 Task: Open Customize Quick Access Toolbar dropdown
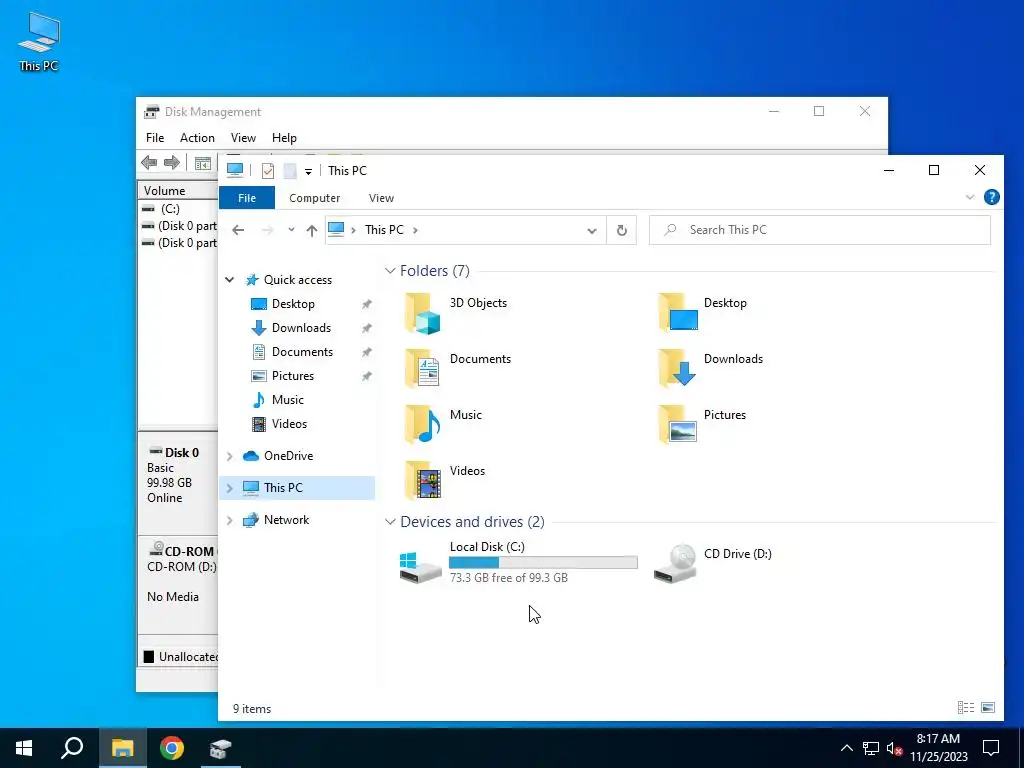tap(308, 172)
